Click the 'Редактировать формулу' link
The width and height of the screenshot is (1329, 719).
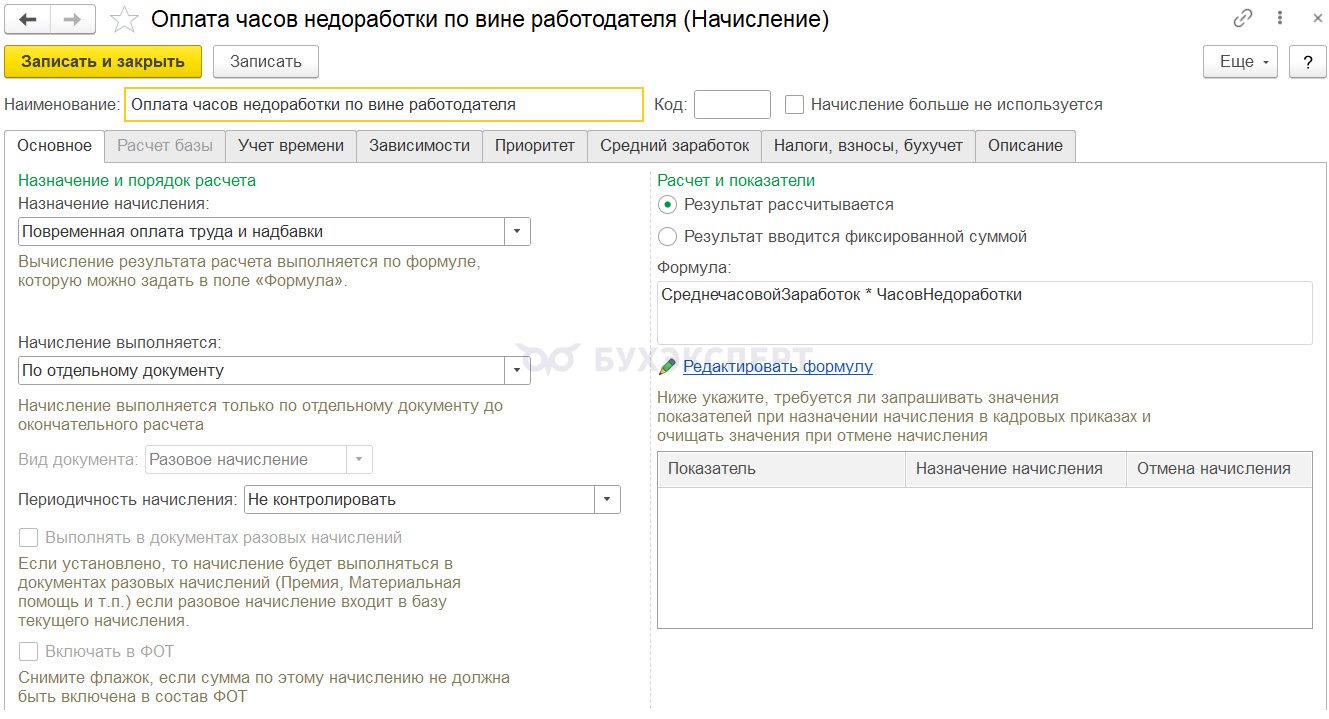pos(777,367)
